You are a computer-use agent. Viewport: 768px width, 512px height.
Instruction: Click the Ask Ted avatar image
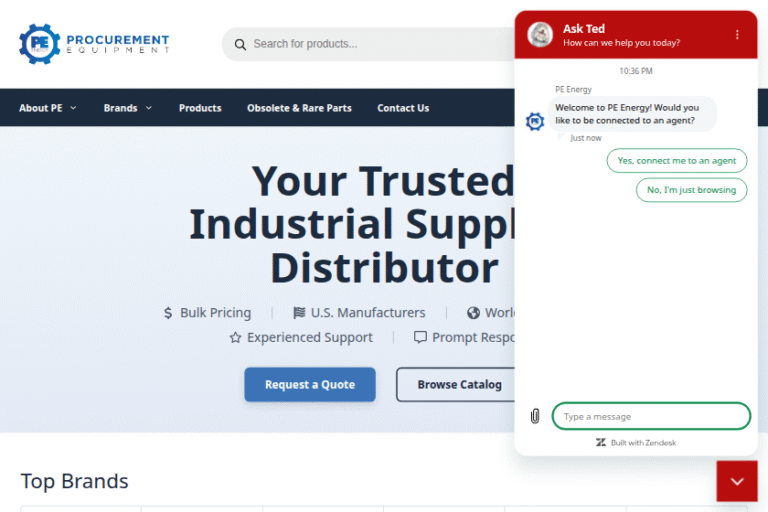540,35
